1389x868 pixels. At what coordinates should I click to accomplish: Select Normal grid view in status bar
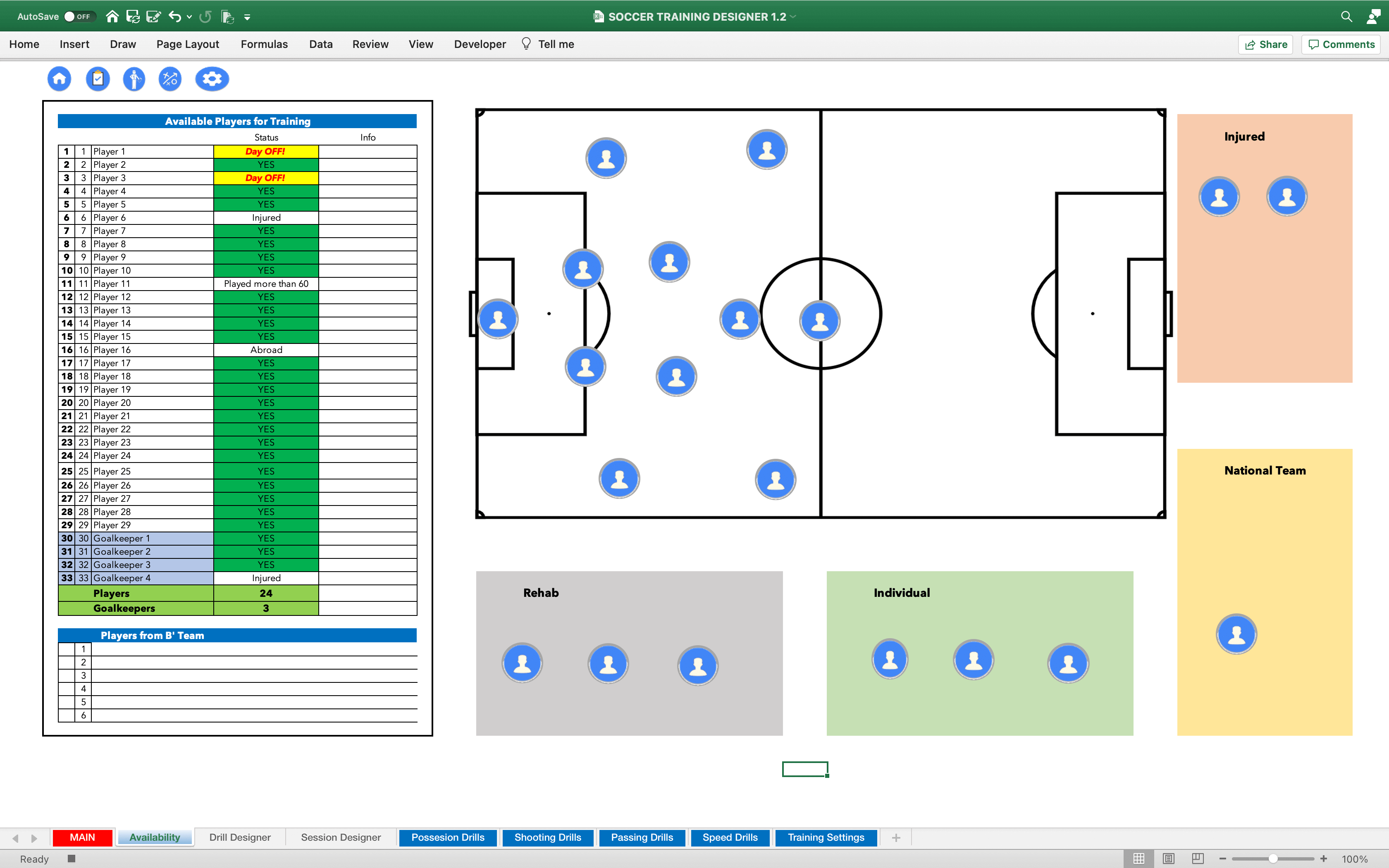1139,858
